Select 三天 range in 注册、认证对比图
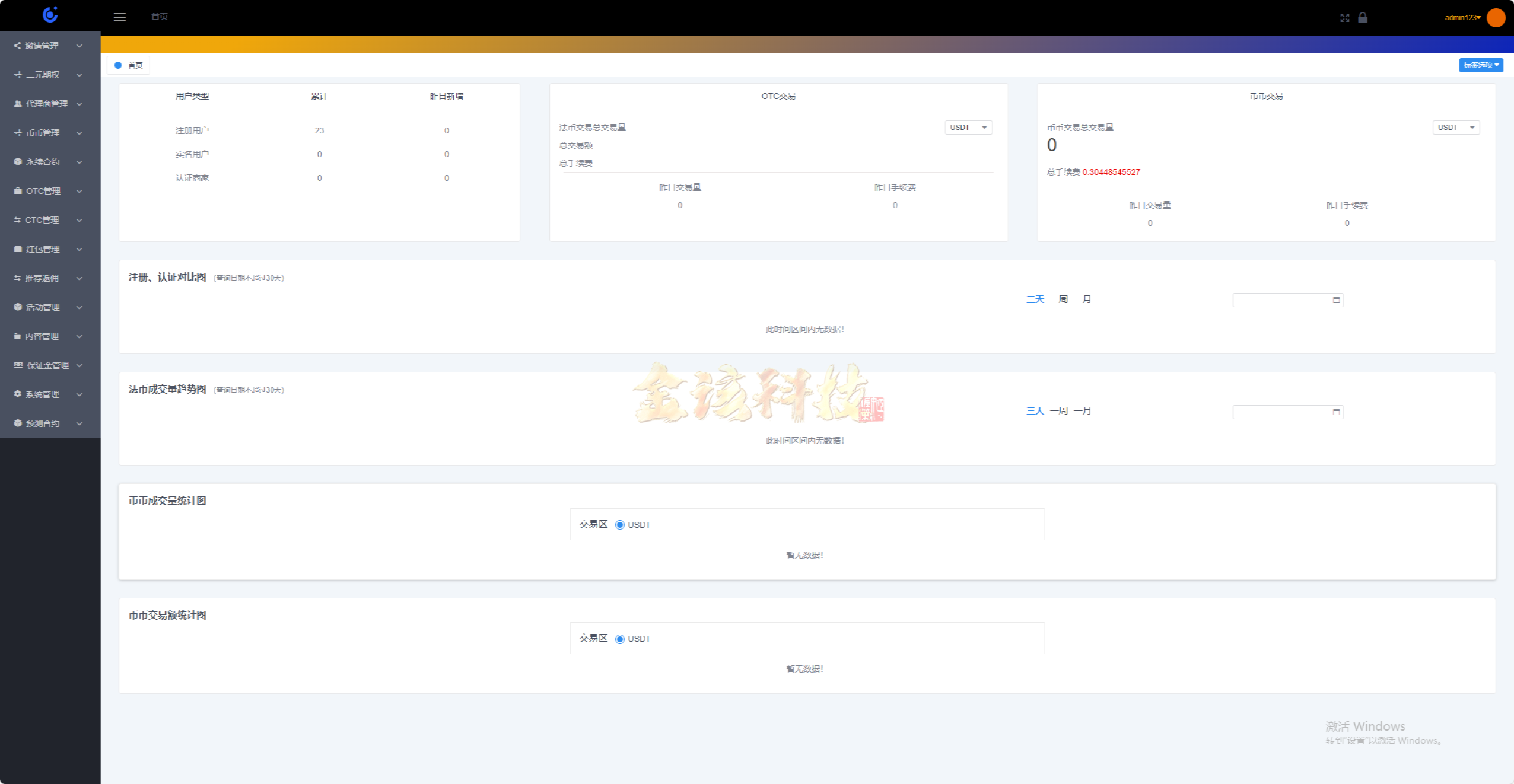The width and height of the screenshot is (1514, 784). (1035, 299)
